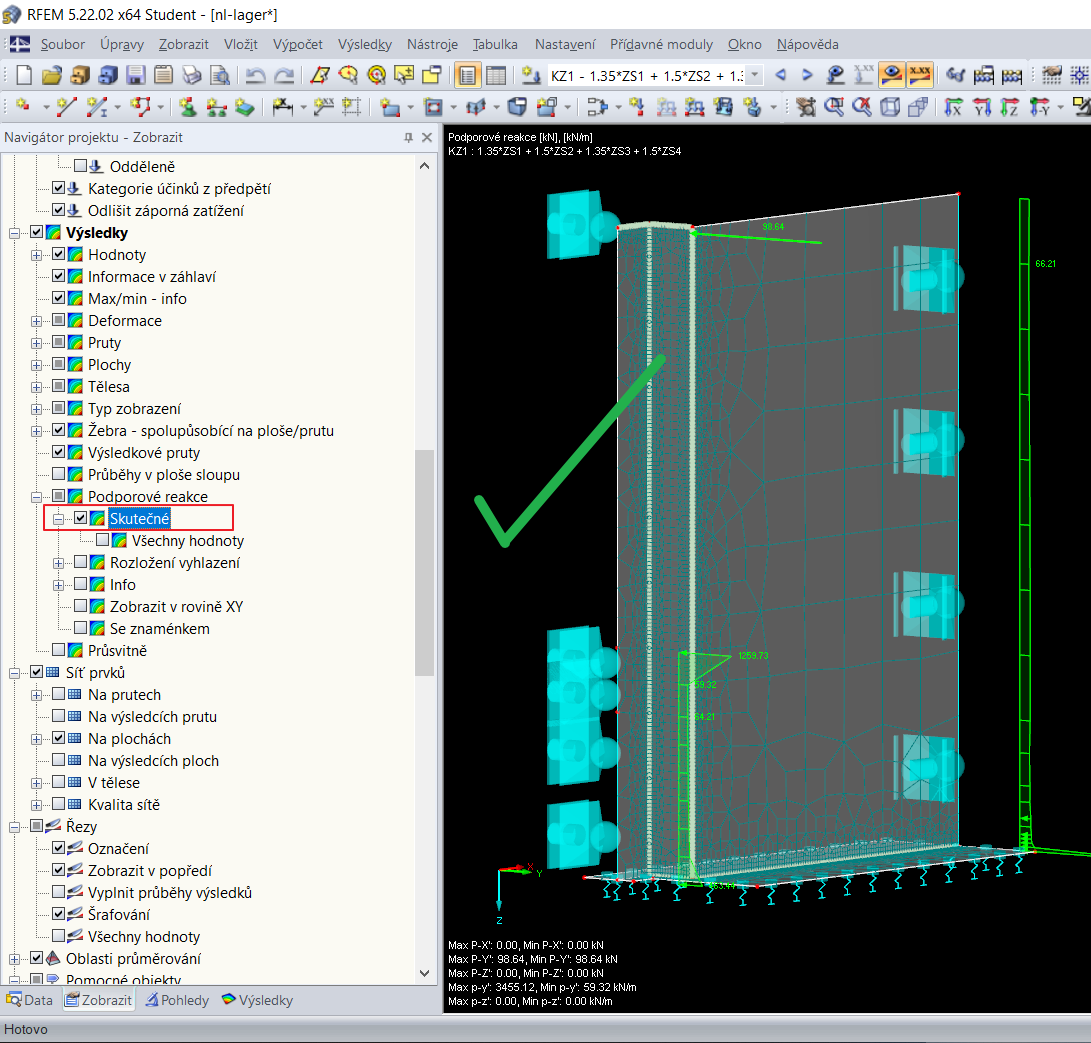Collapse the Podporové reakce node
The image size is (1091, 1043).
(x=38, y=497)
